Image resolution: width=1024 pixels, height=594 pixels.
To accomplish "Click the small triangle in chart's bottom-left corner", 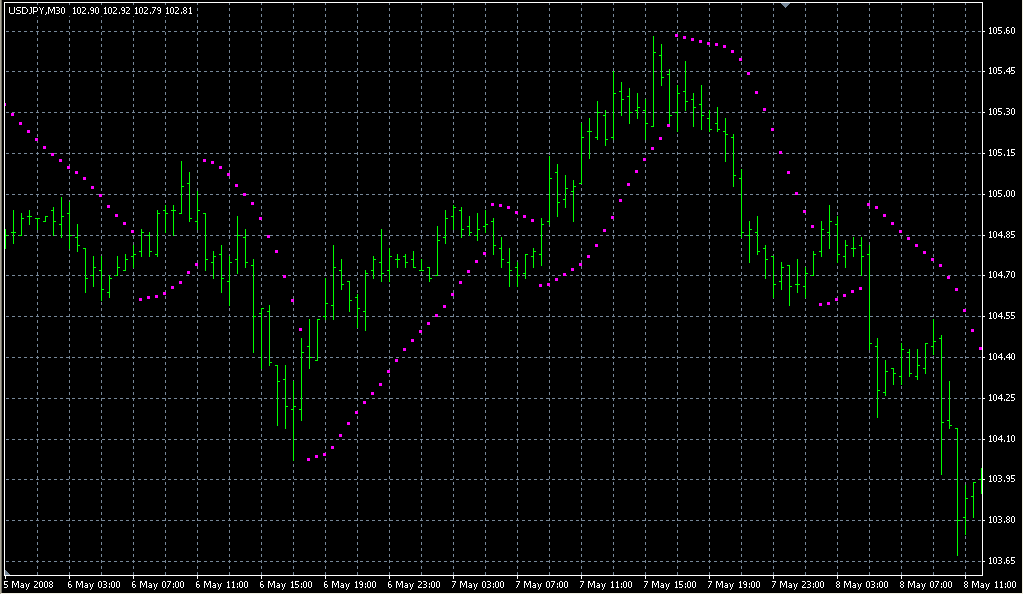I will pyautogui.click(x=7, y=571).
